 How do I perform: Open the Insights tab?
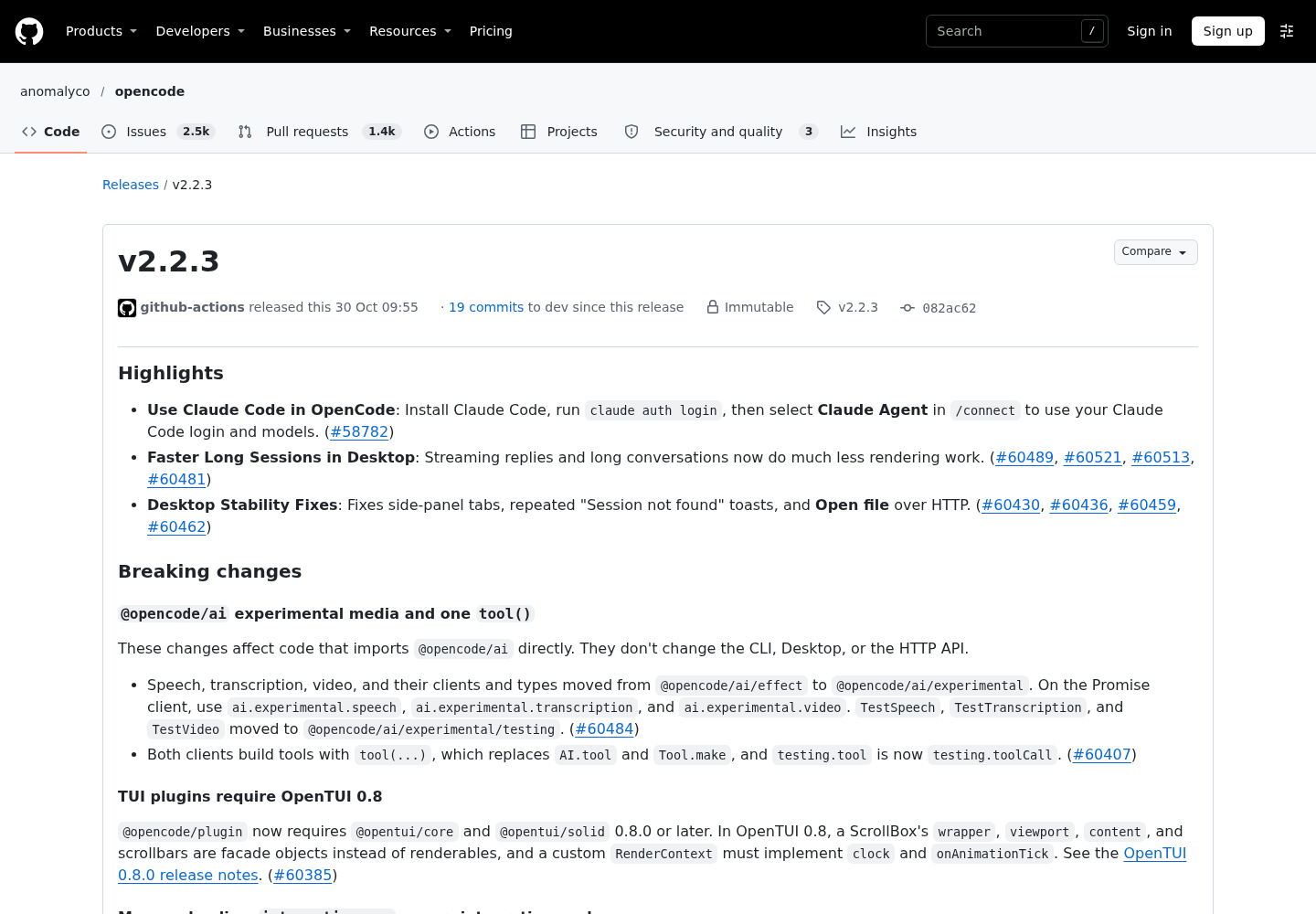(879, 132)
